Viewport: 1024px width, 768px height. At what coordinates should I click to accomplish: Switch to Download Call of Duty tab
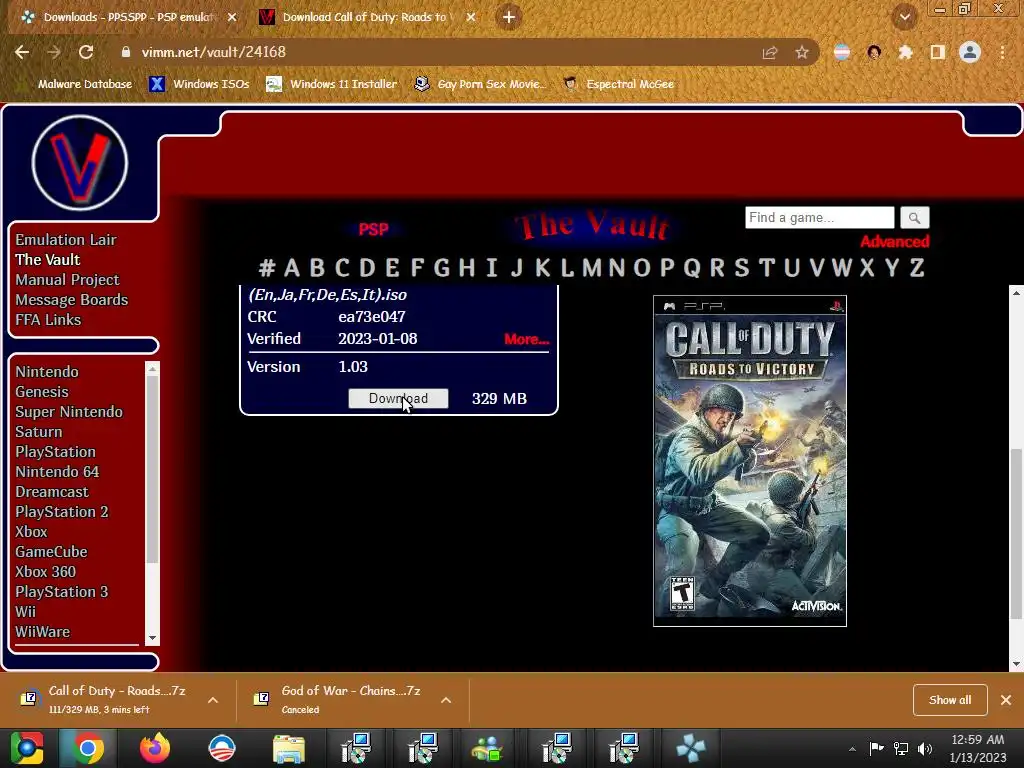pyautogui.click(x=366, y=17)
